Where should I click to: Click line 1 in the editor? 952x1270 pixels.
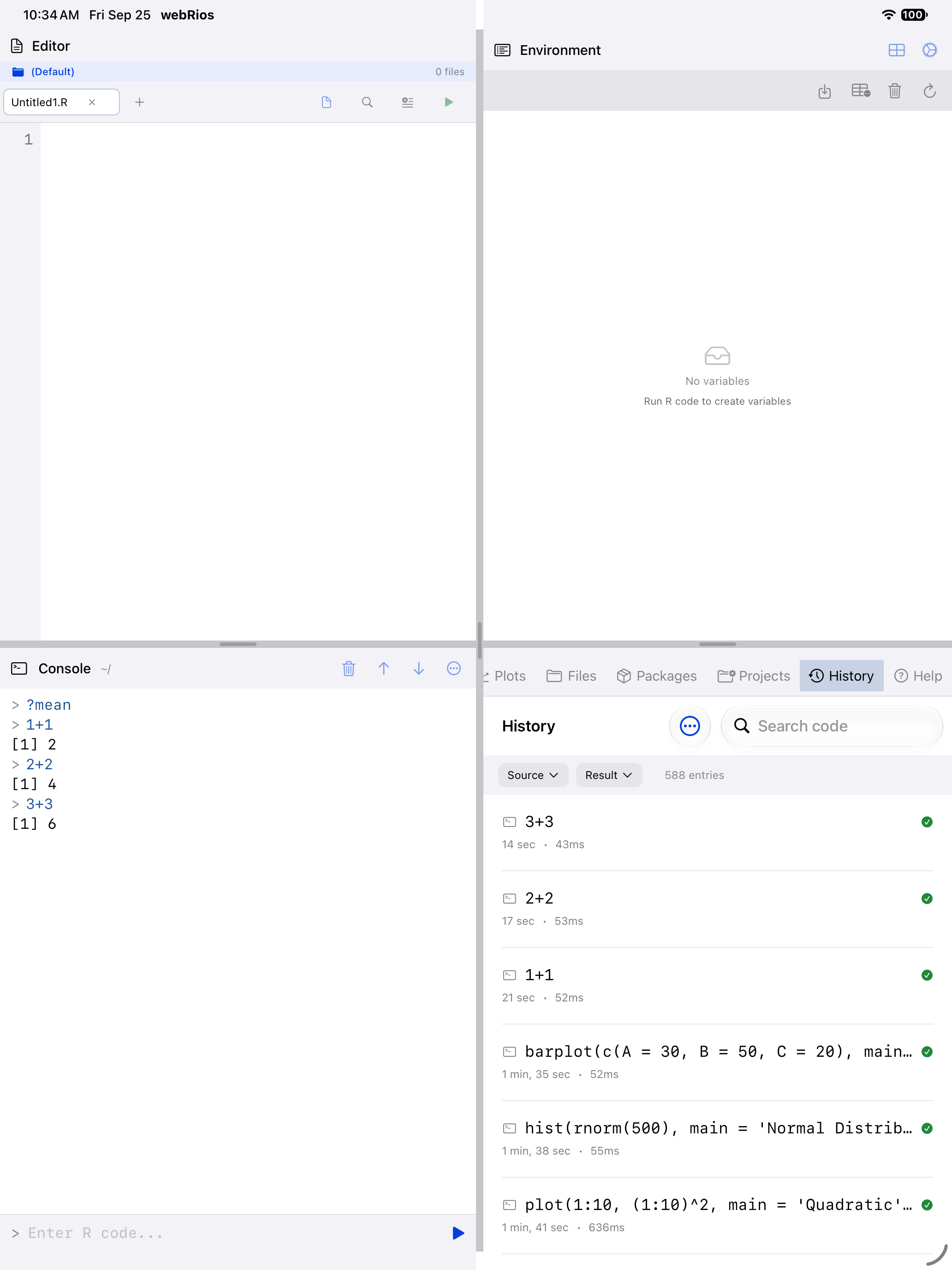click(258, 139)
